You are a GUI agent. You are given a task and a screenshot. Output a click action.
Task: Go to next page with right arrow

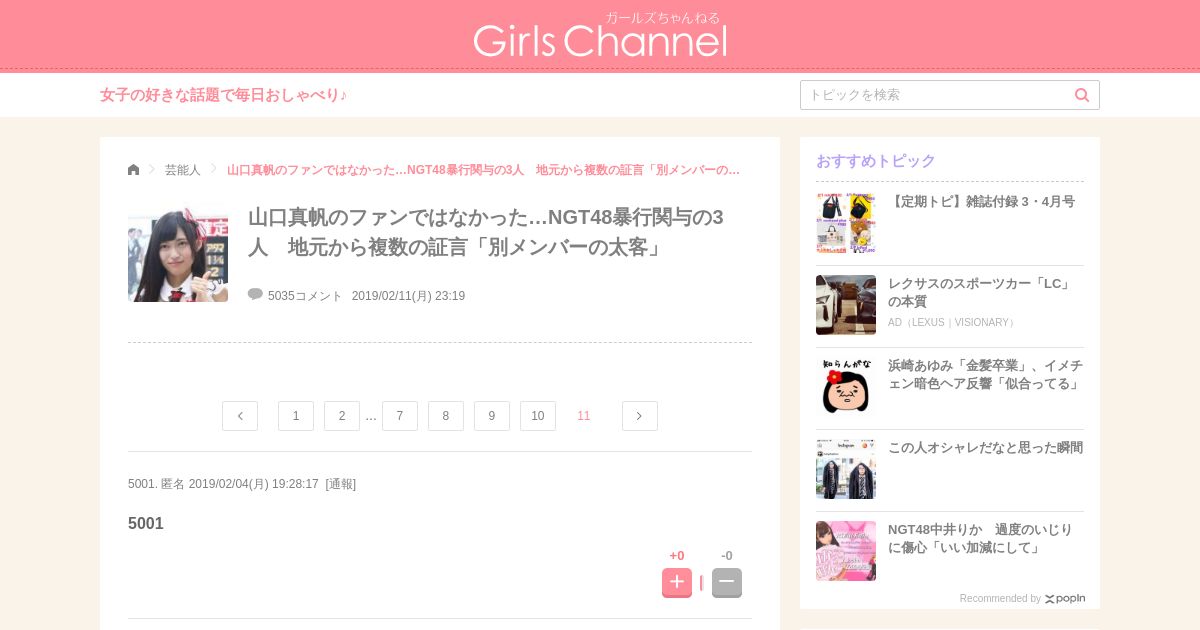click(x=640, y=416)
